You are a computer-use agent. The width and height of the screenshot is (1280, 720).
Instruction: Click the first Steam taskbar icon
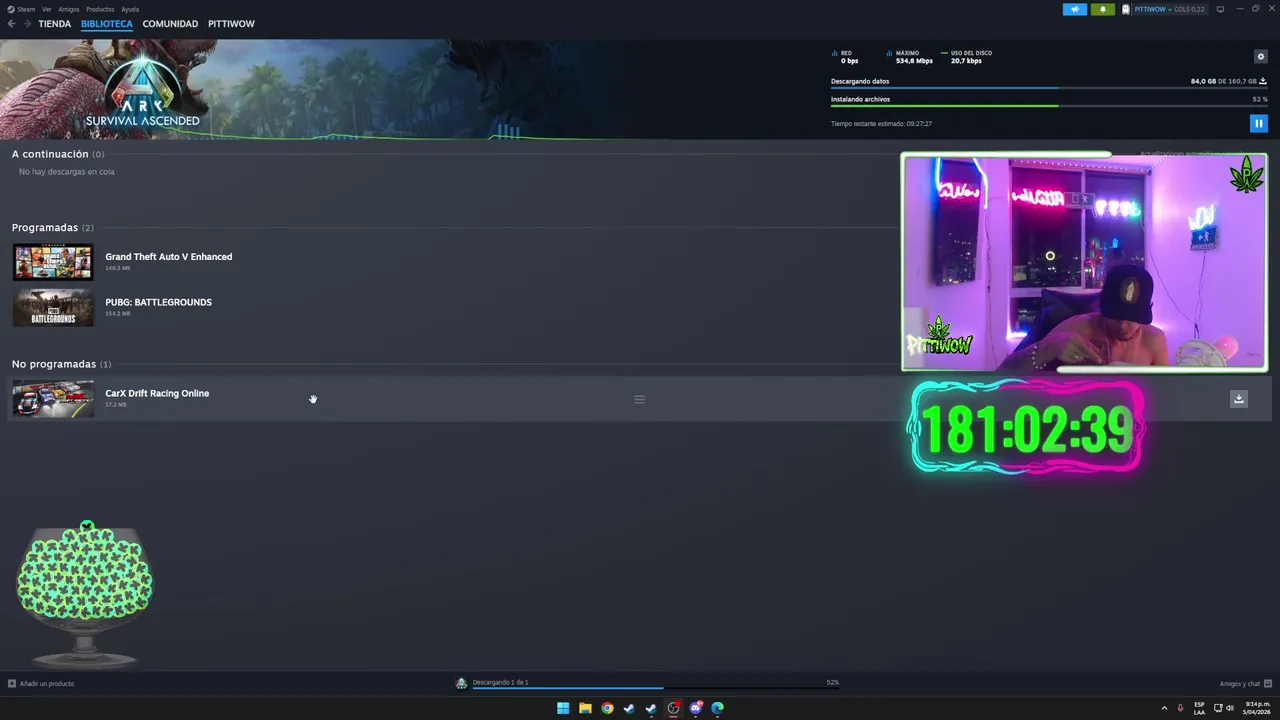point(629,708)
